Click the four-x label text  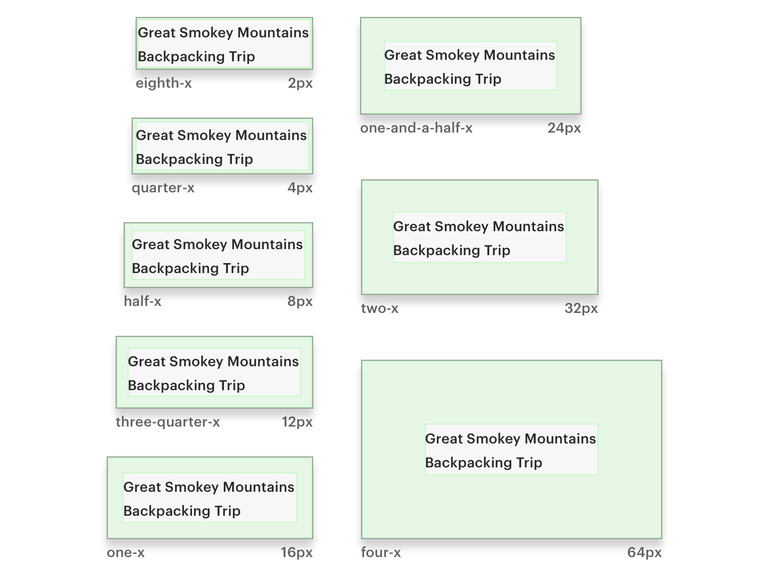(x=381, y=553)
